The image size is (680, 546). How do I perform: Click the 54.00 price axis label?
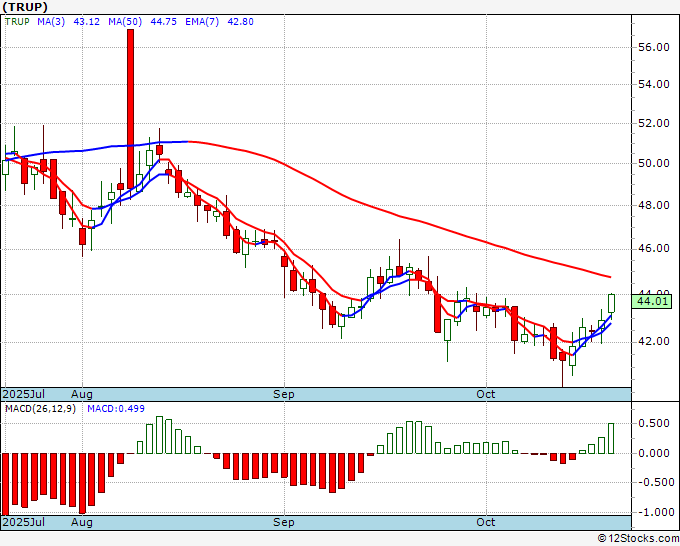click(654, 84)
